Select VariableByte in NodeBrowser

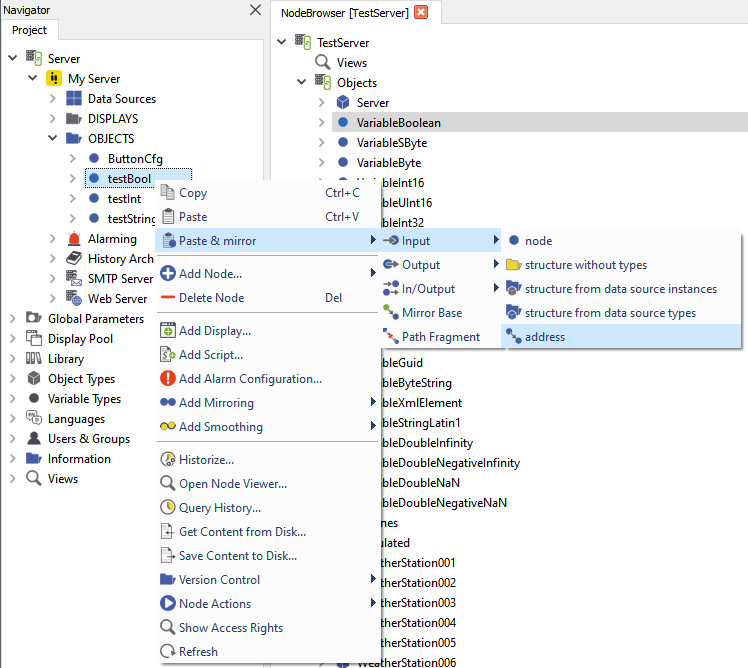[389, 163]
